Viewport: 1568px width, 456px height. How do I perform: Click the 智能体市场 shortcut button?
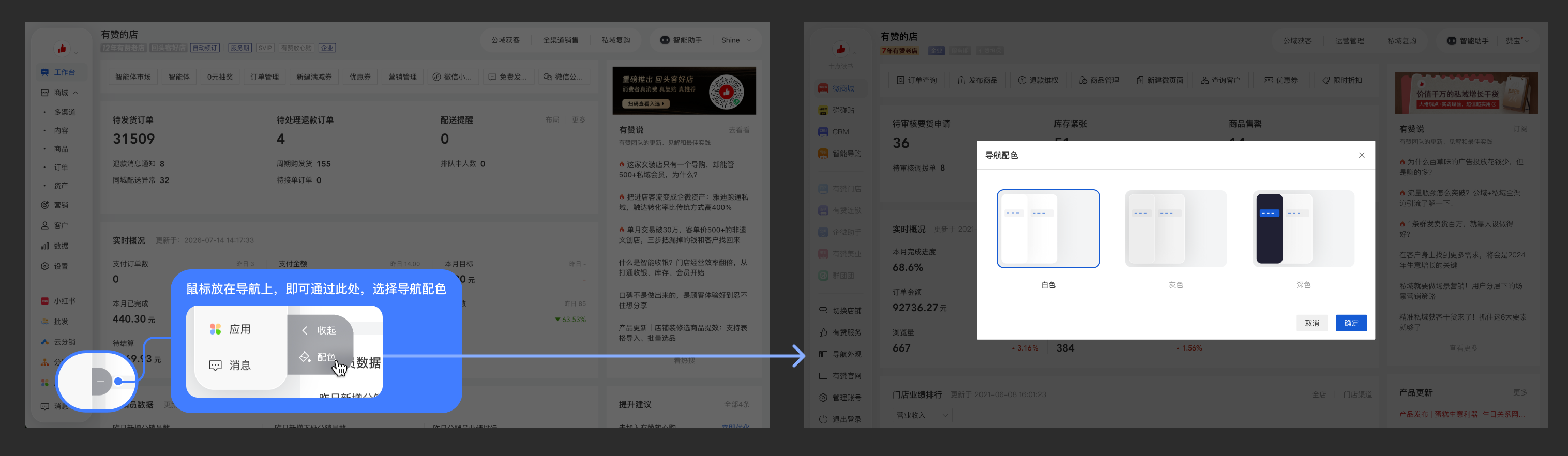133,77
